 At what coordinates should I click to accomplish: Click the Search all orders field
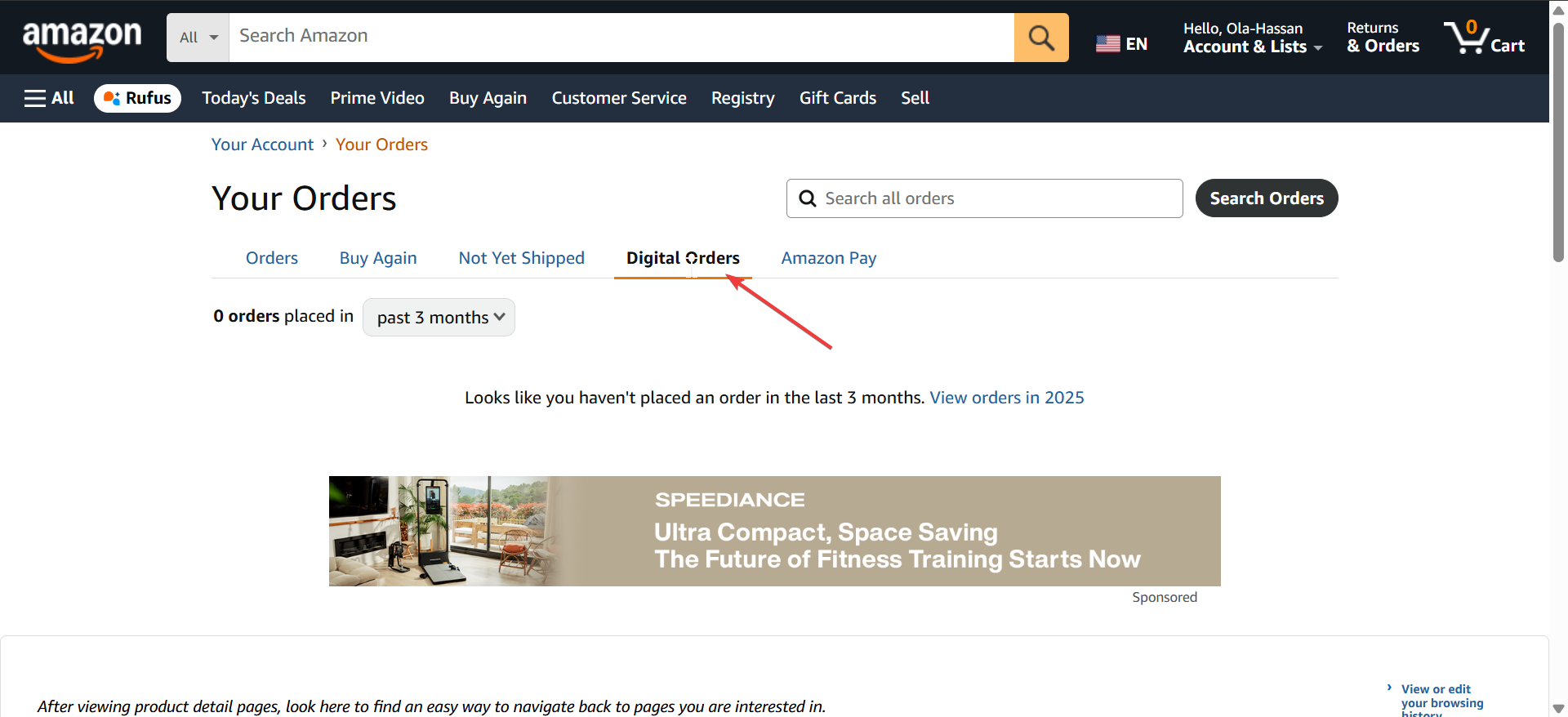click(984, 198)
